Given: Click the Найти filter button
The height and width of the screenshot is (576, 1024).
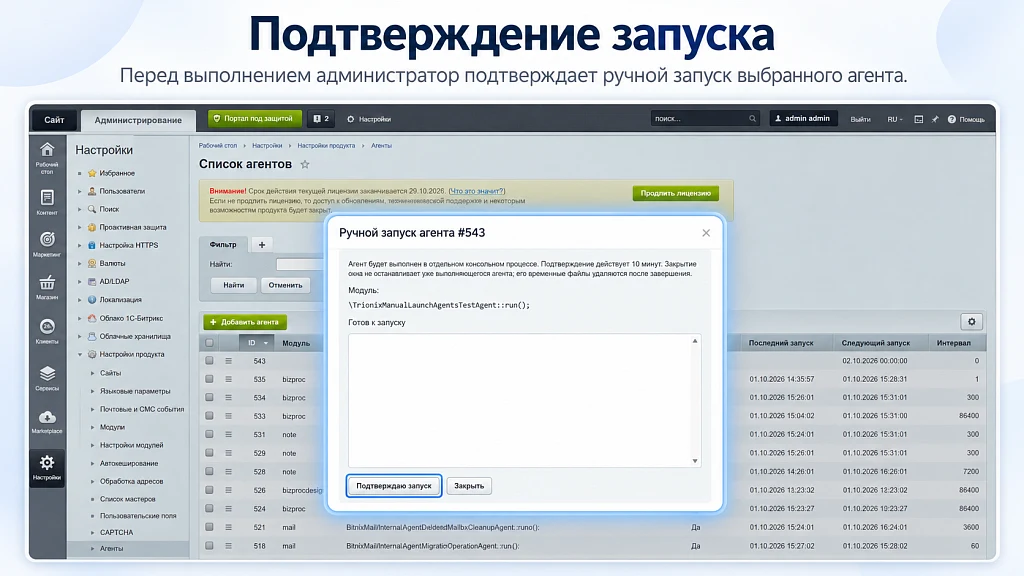Looking at the screenshot, I should click(234, 285).
